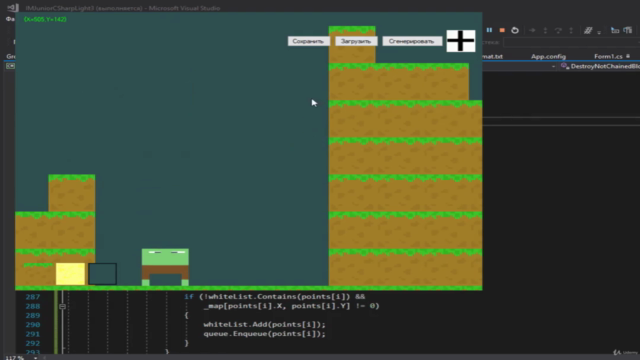This screenshot has height=360, width=640.
Task: Stop debugging with the orange square
Action: (x=502, y=30)
